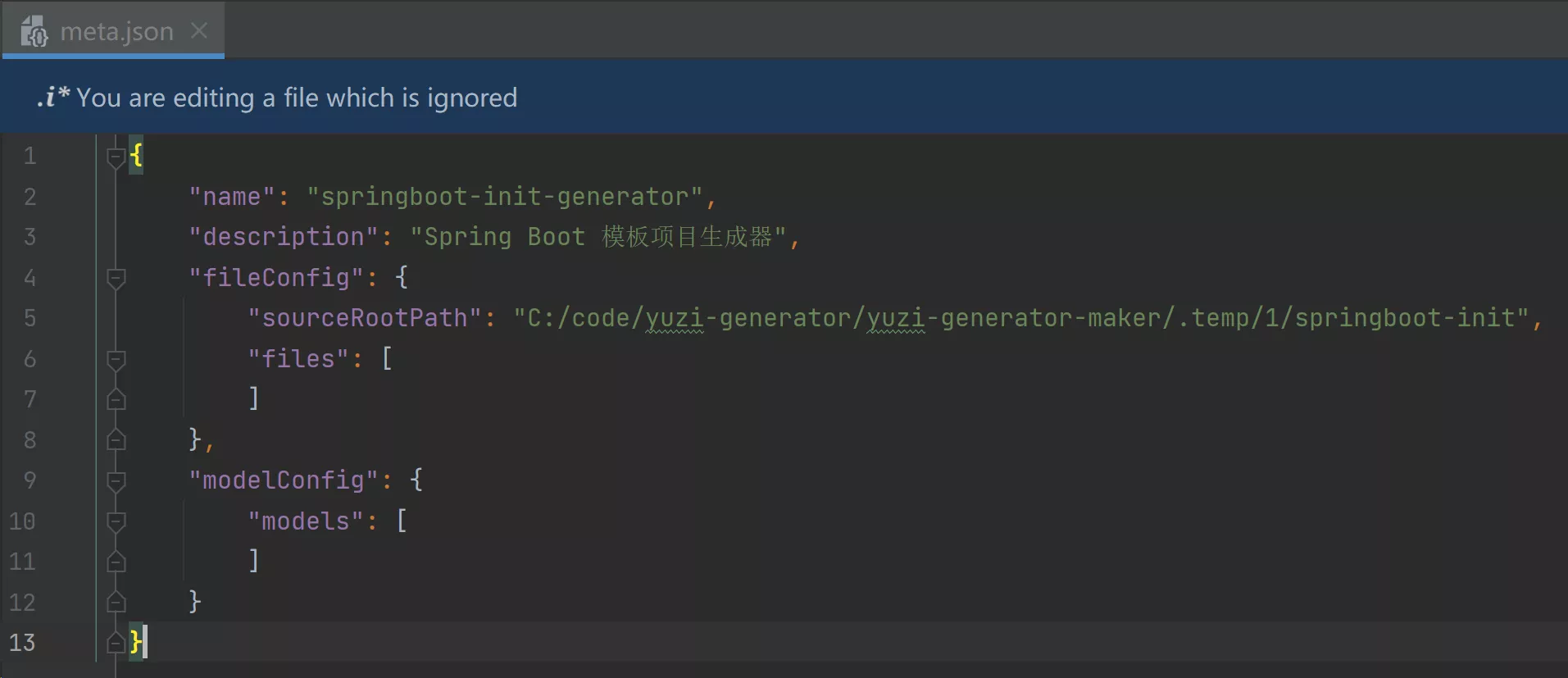1568x678 pixels.
Task: Click line number 5 in gutter
Action: tap(30, 318)
